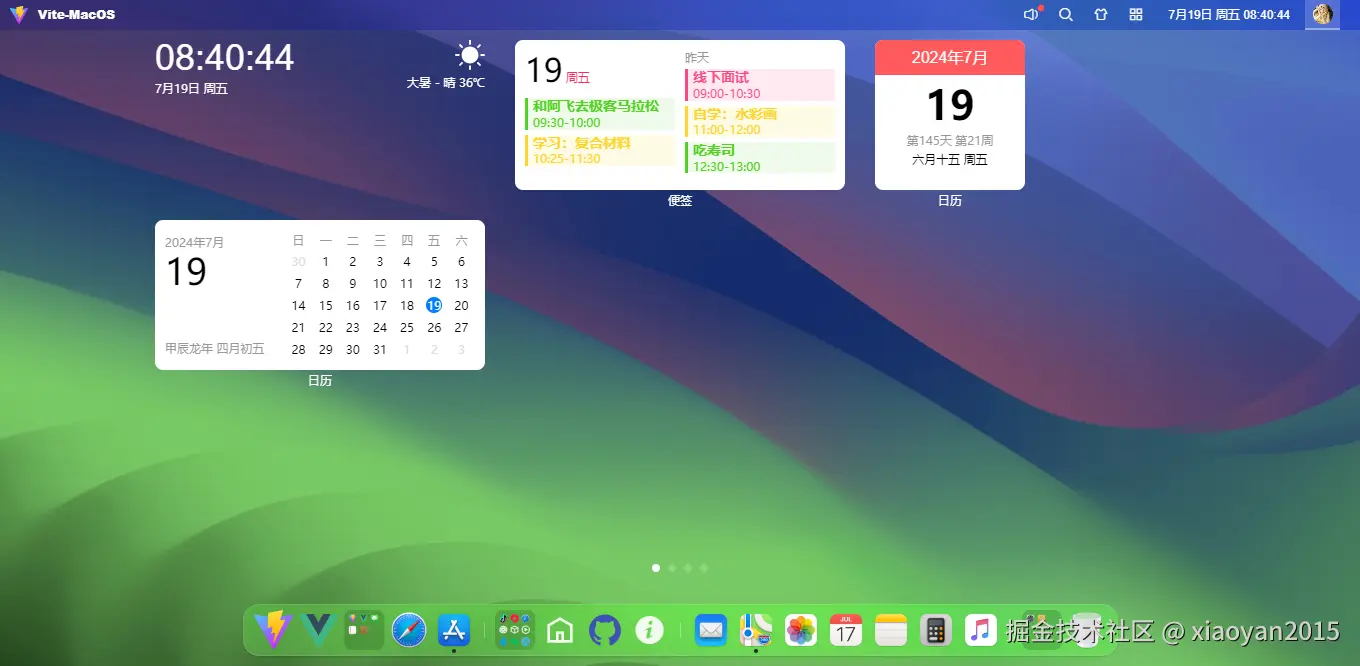Launch the Music app from dock

981,630
